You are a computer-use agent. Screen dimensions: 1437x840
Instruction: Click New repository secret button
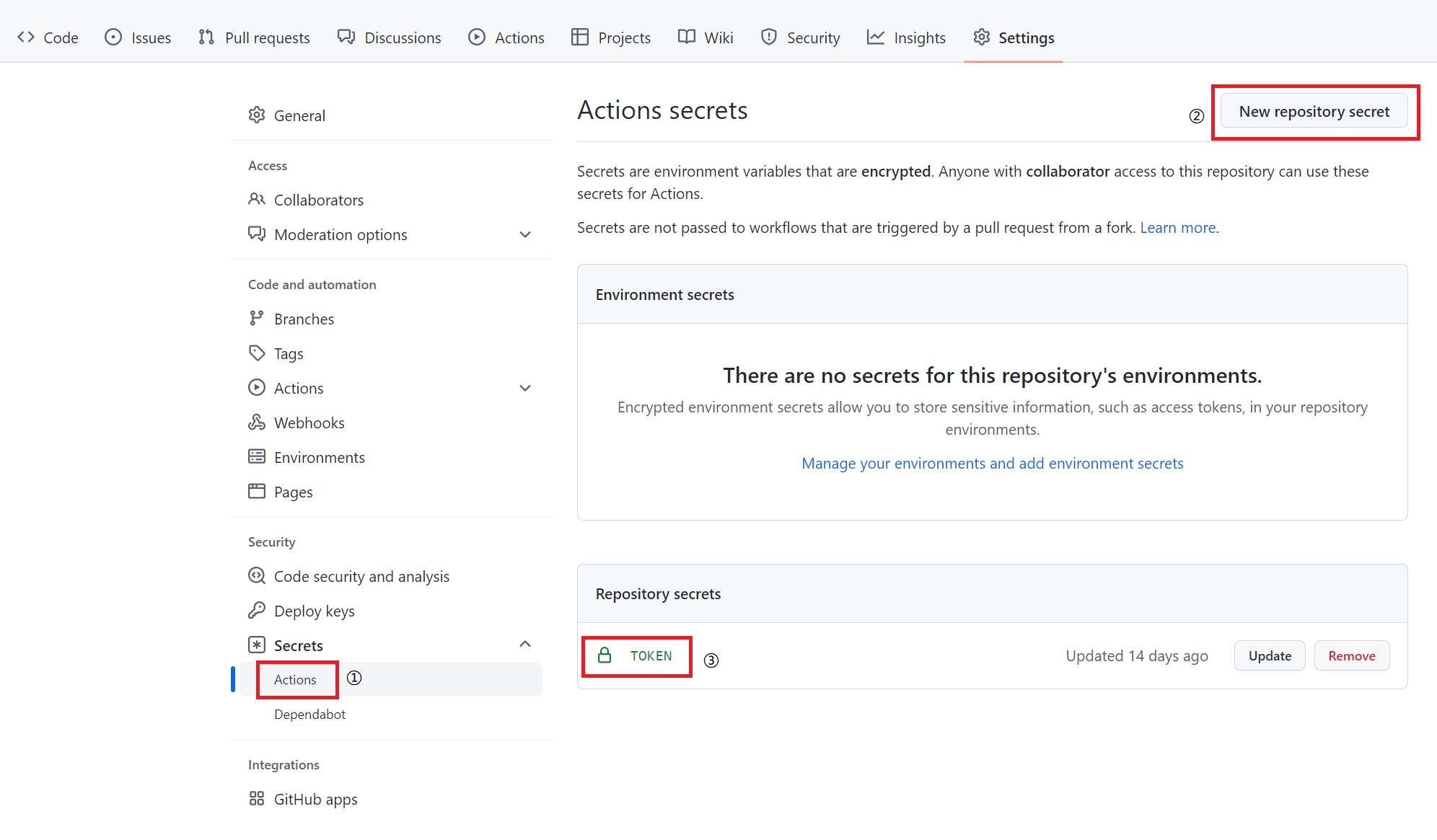tap(1314, 112)
